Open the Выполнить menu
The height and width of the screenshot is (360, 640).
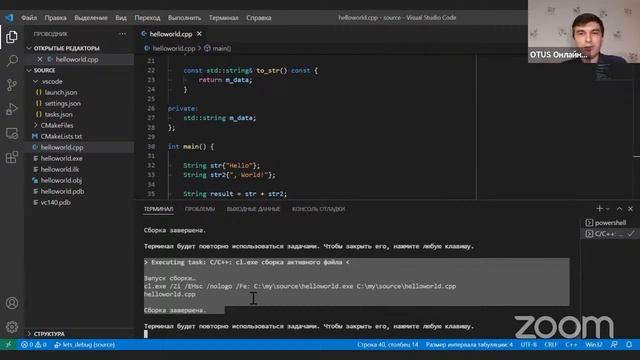(184, 18)
